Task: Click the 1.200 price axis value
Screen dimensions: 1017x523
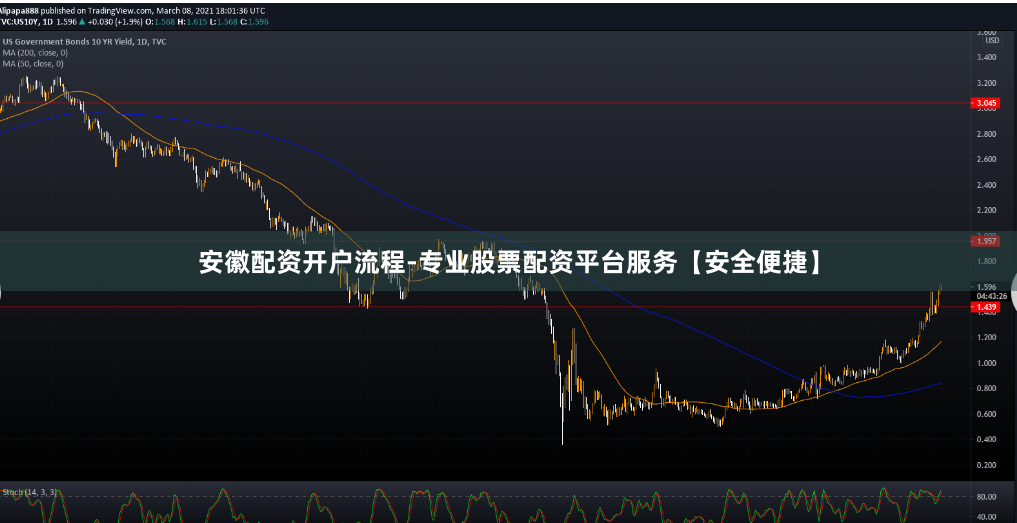Action: pos(987,337)
